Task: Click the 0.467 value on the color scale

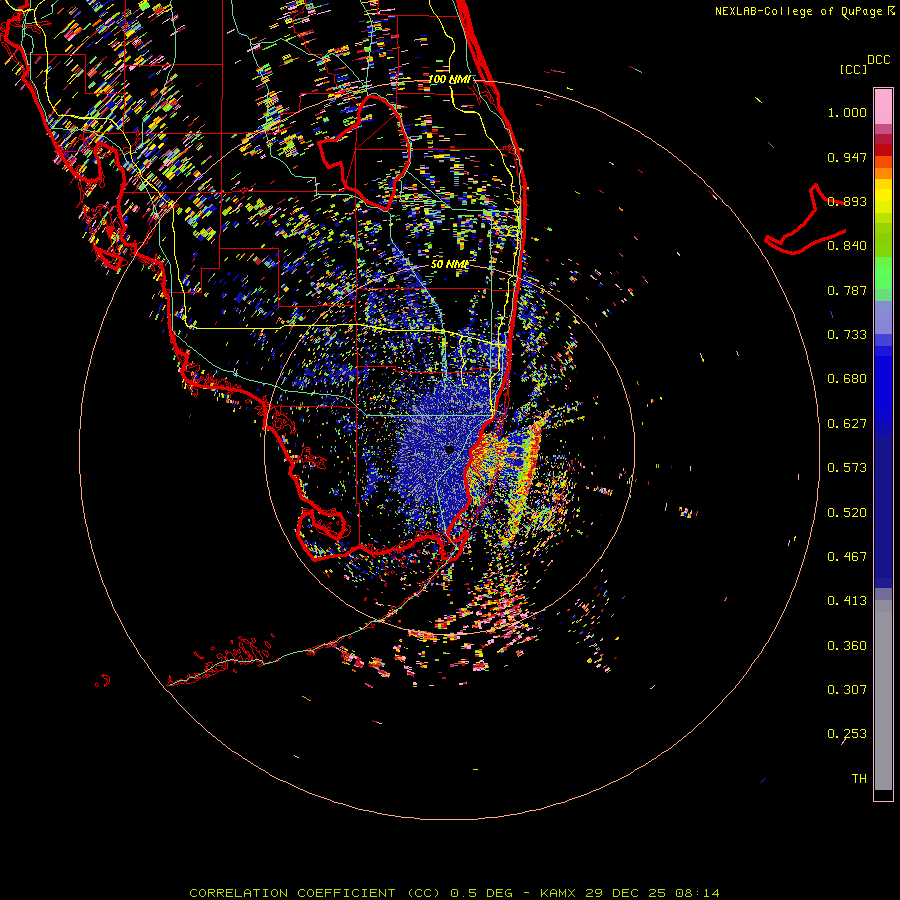Action: (847, 557)
